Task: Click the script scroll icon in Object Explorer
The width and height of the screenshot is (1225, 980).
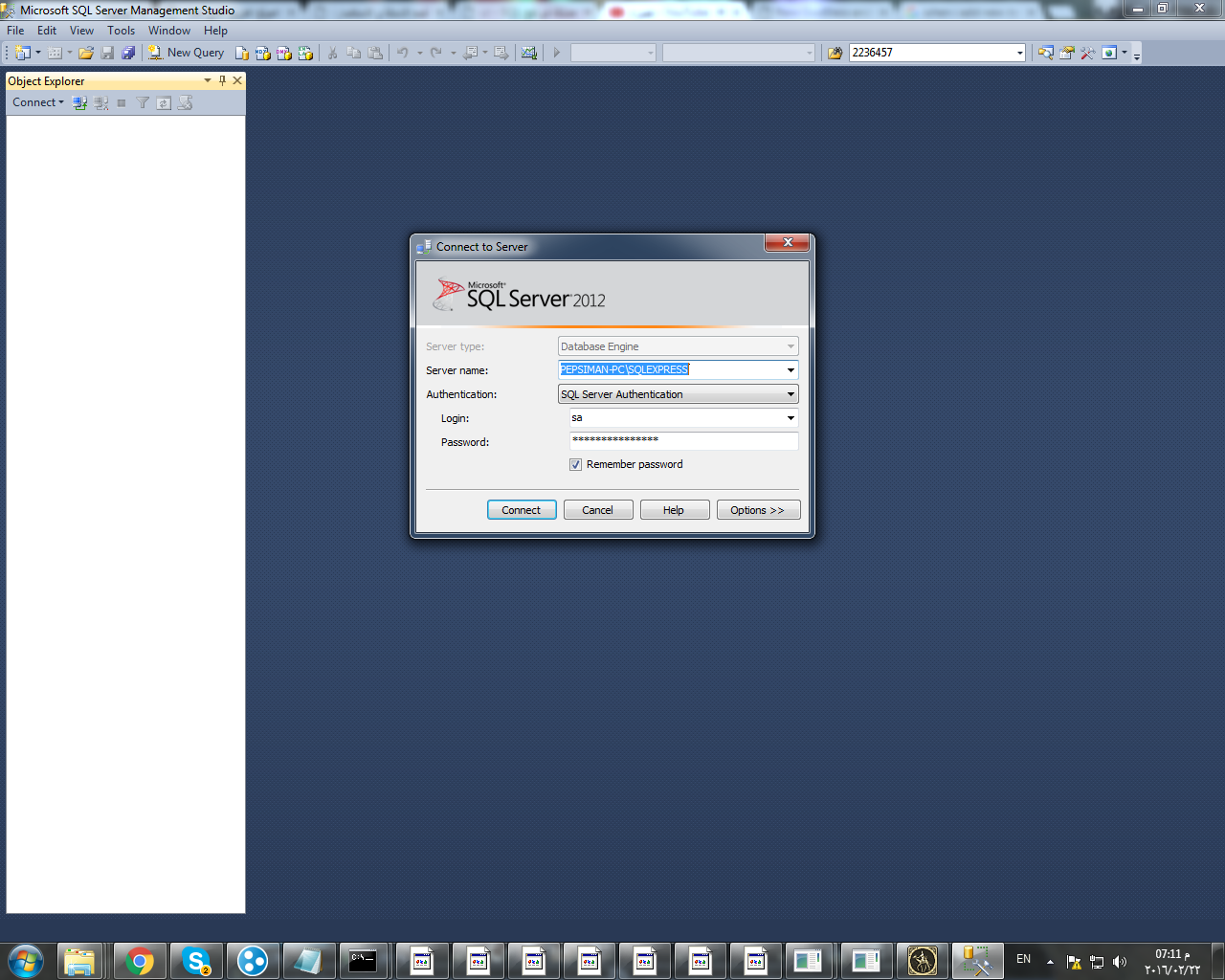Action: (x=185, y=102)
